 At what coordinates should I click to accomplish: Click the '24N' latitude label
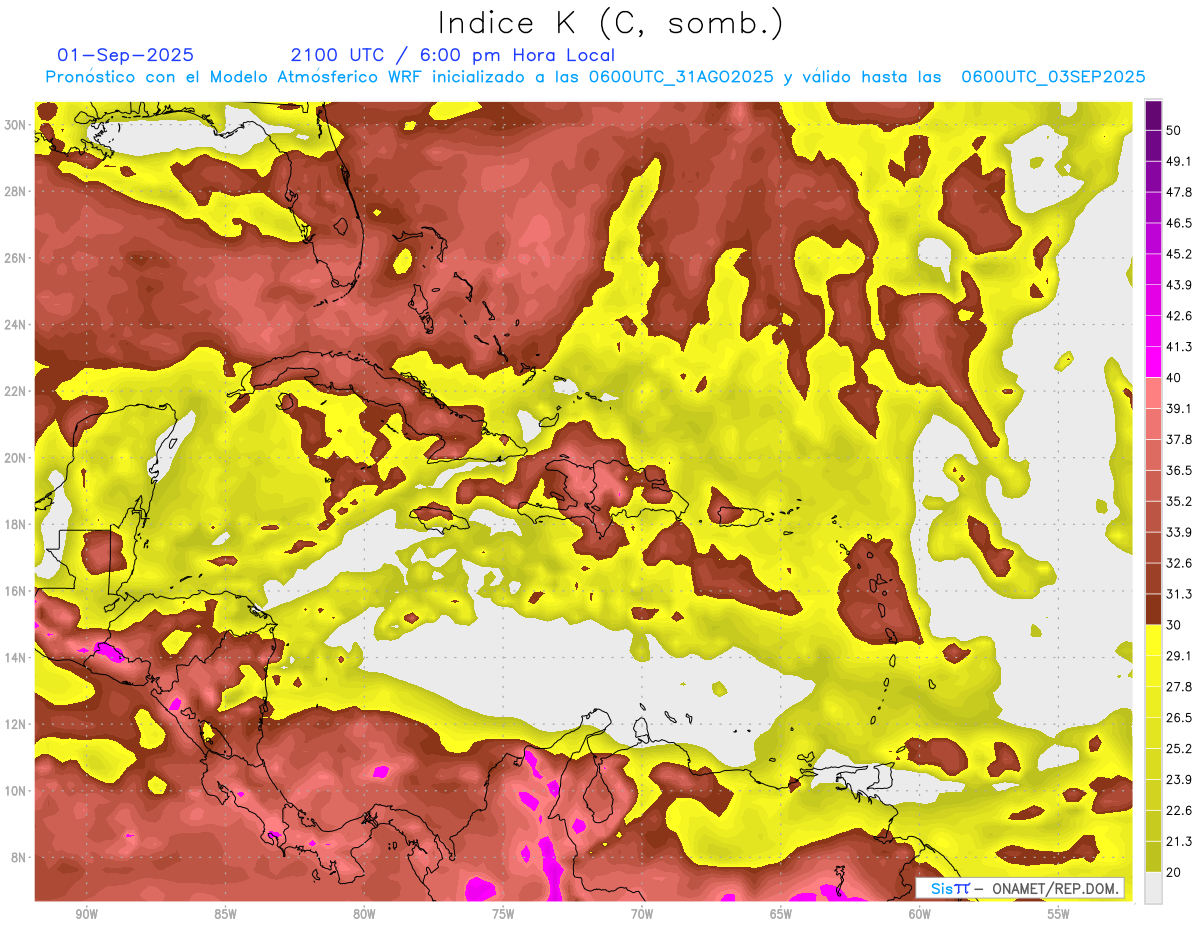tap(15, 324)
